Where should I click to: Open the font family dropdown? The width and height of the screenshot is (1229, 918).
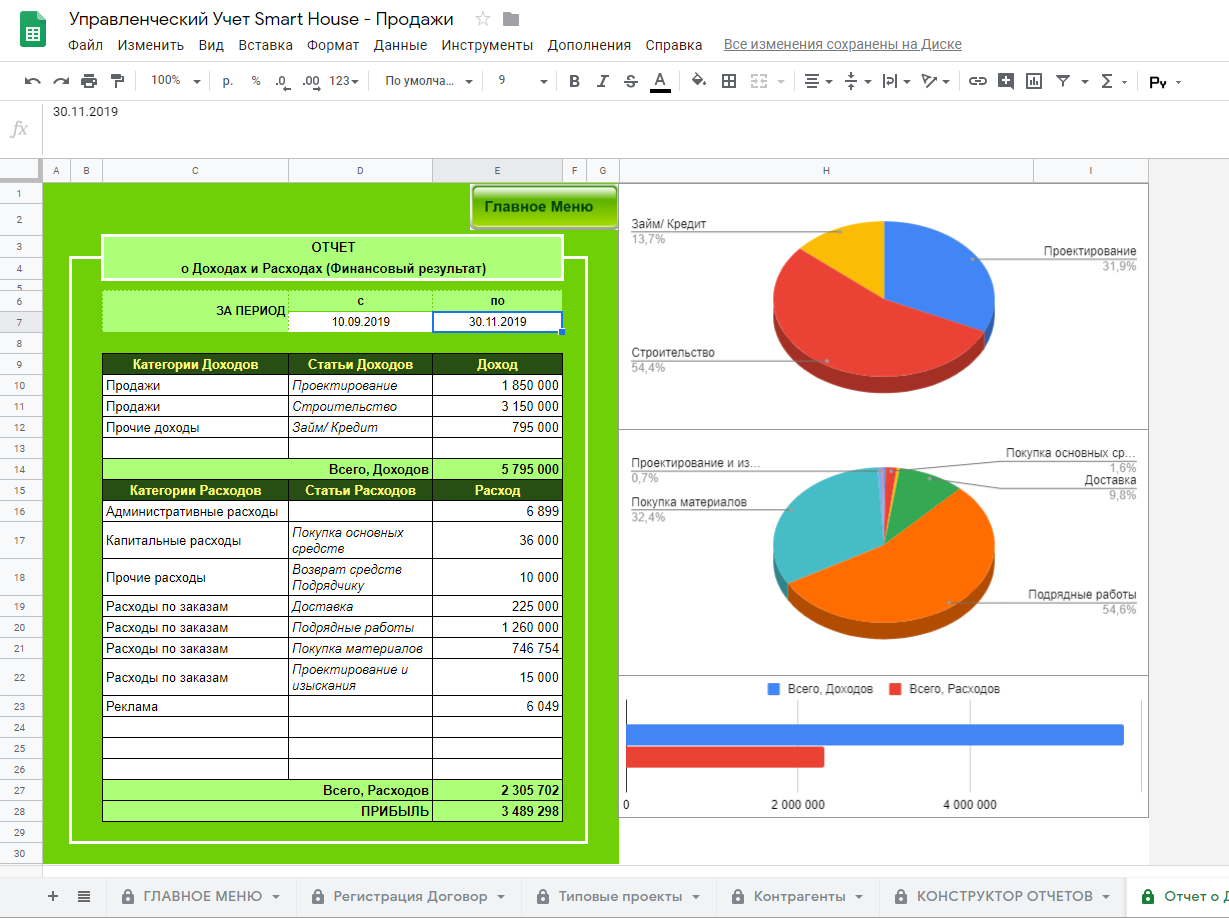pyautogui.click(x=429, y=81)
